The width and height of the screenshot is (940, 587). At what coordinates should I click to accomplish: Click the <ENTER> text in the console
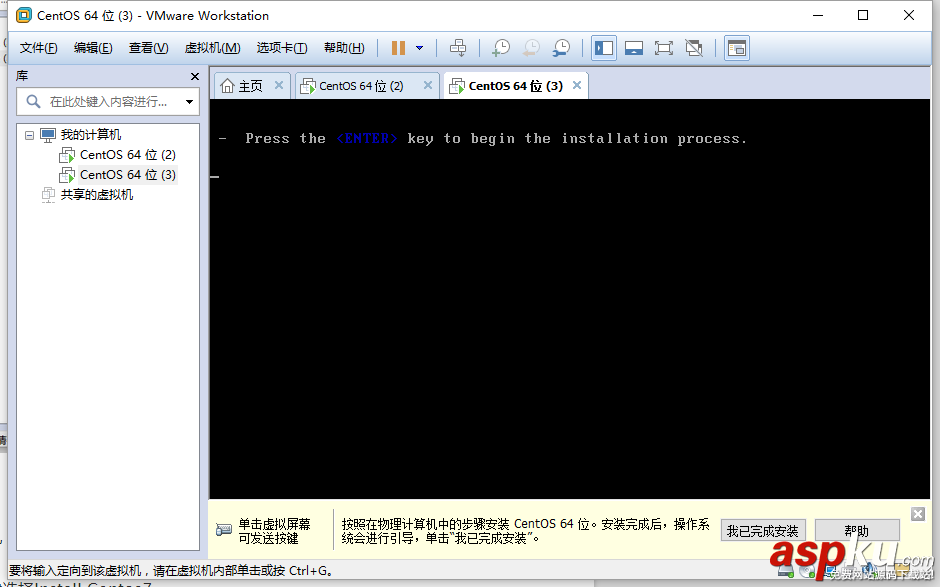coord(366,139)
